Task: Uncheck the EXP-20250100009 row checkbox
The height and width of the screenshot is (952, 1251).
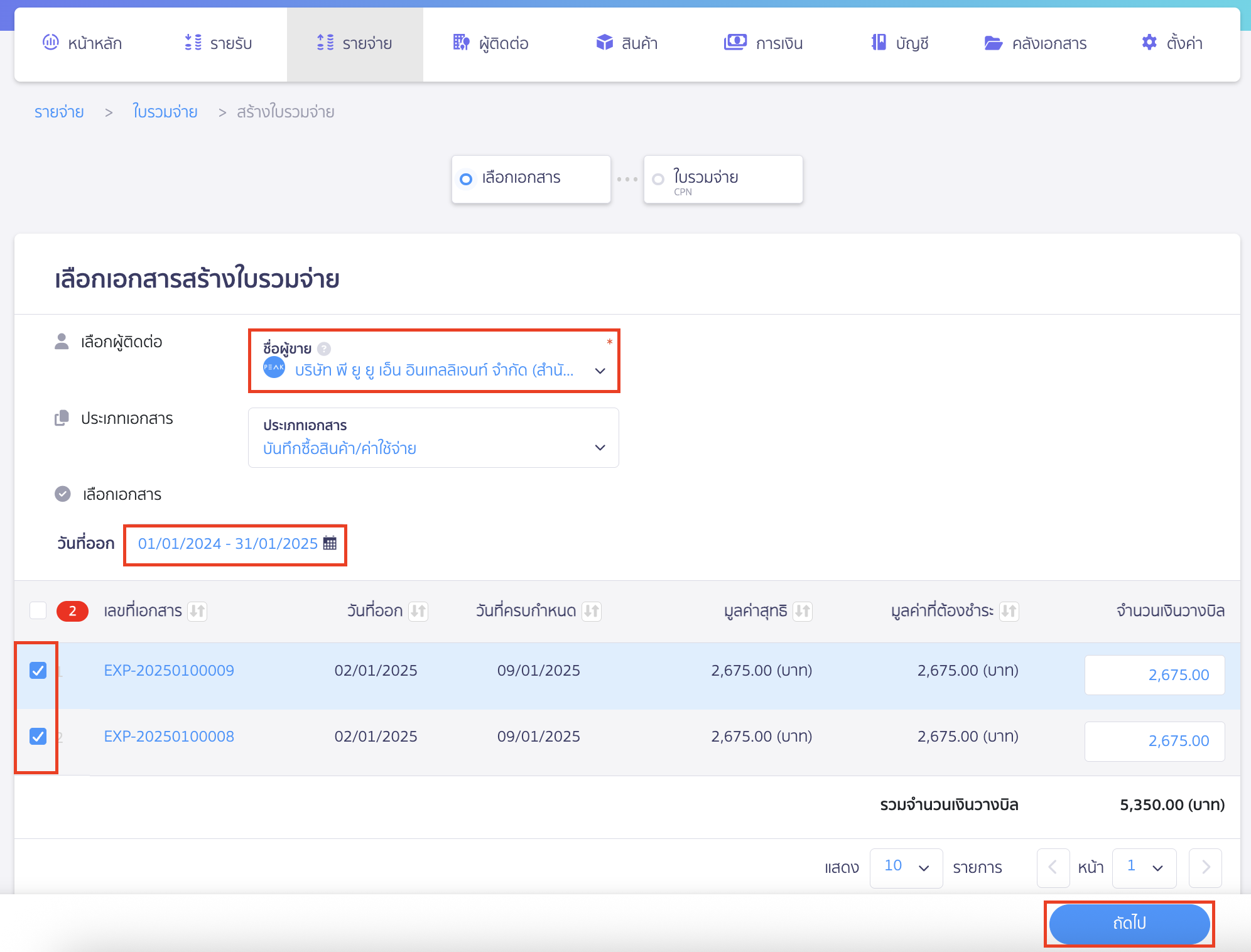Action: click(38, 670)
